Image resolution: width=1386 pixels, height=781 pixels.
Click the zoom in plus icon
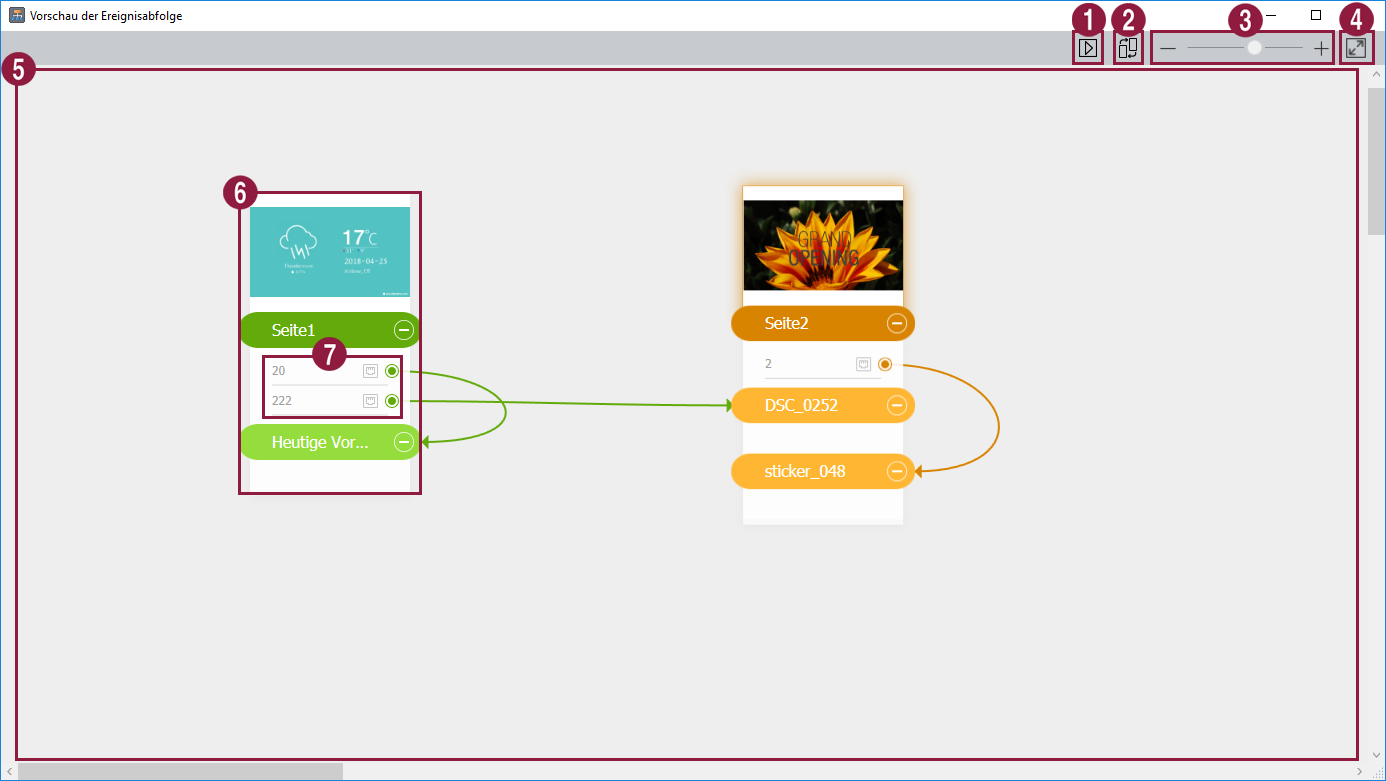point(1321,48)
